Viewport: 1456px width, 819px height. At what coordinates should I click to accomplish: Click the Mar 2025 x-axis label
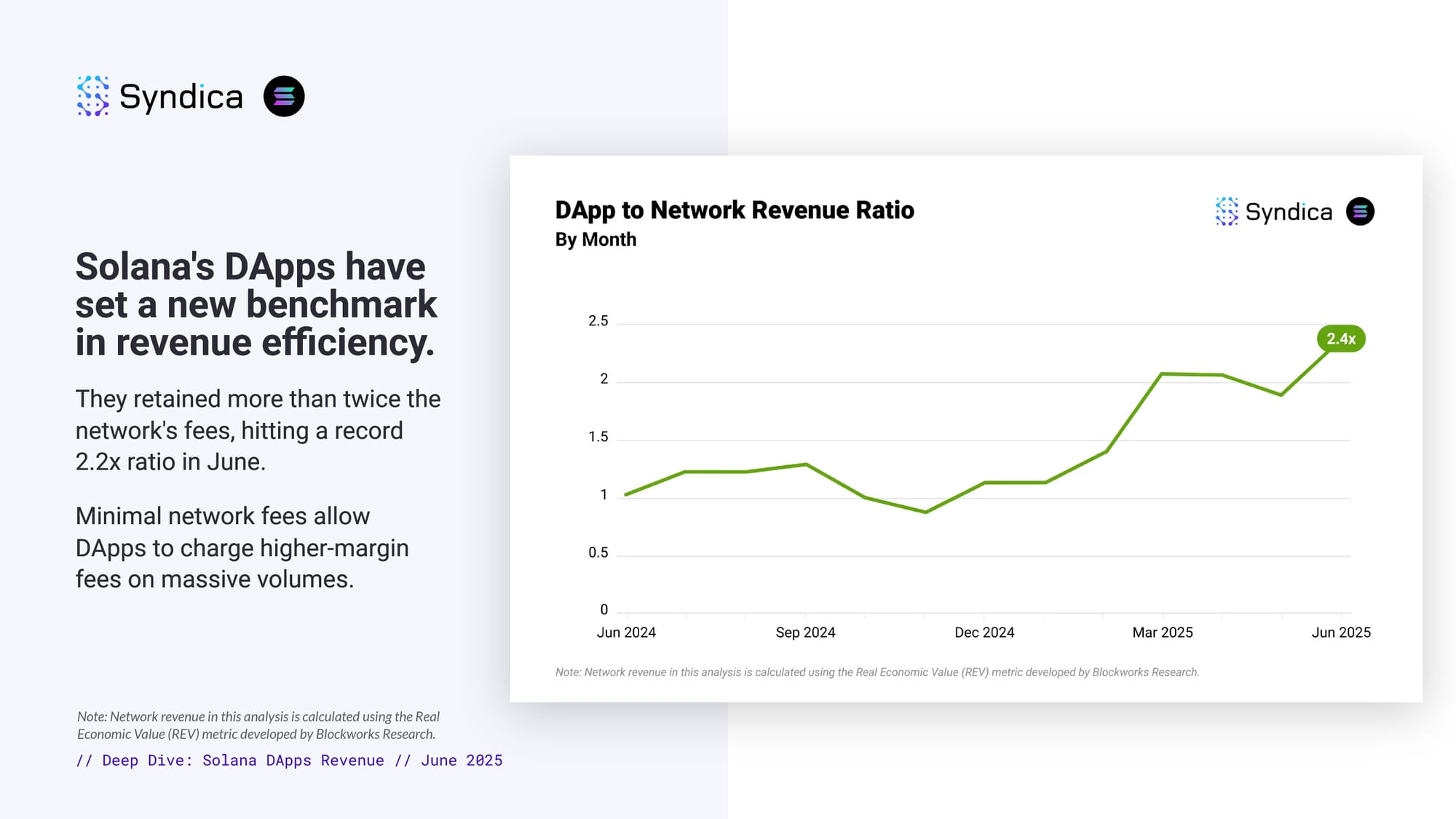pos(1163,633)
